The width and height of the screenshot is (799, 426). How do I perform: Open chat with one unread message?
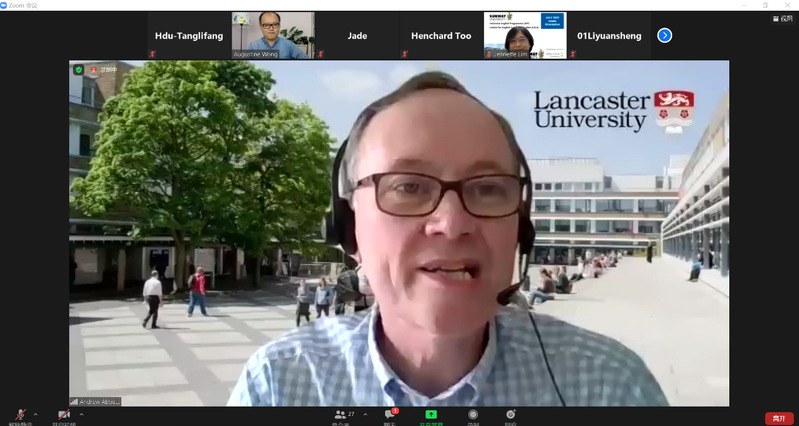(390, 414)
